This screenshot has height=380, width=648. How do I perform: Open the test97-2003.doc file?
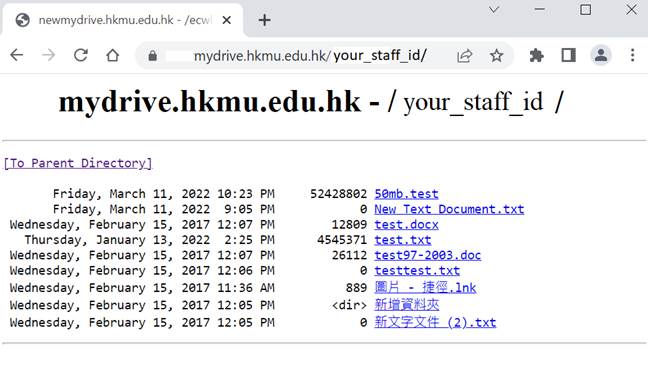428,255
